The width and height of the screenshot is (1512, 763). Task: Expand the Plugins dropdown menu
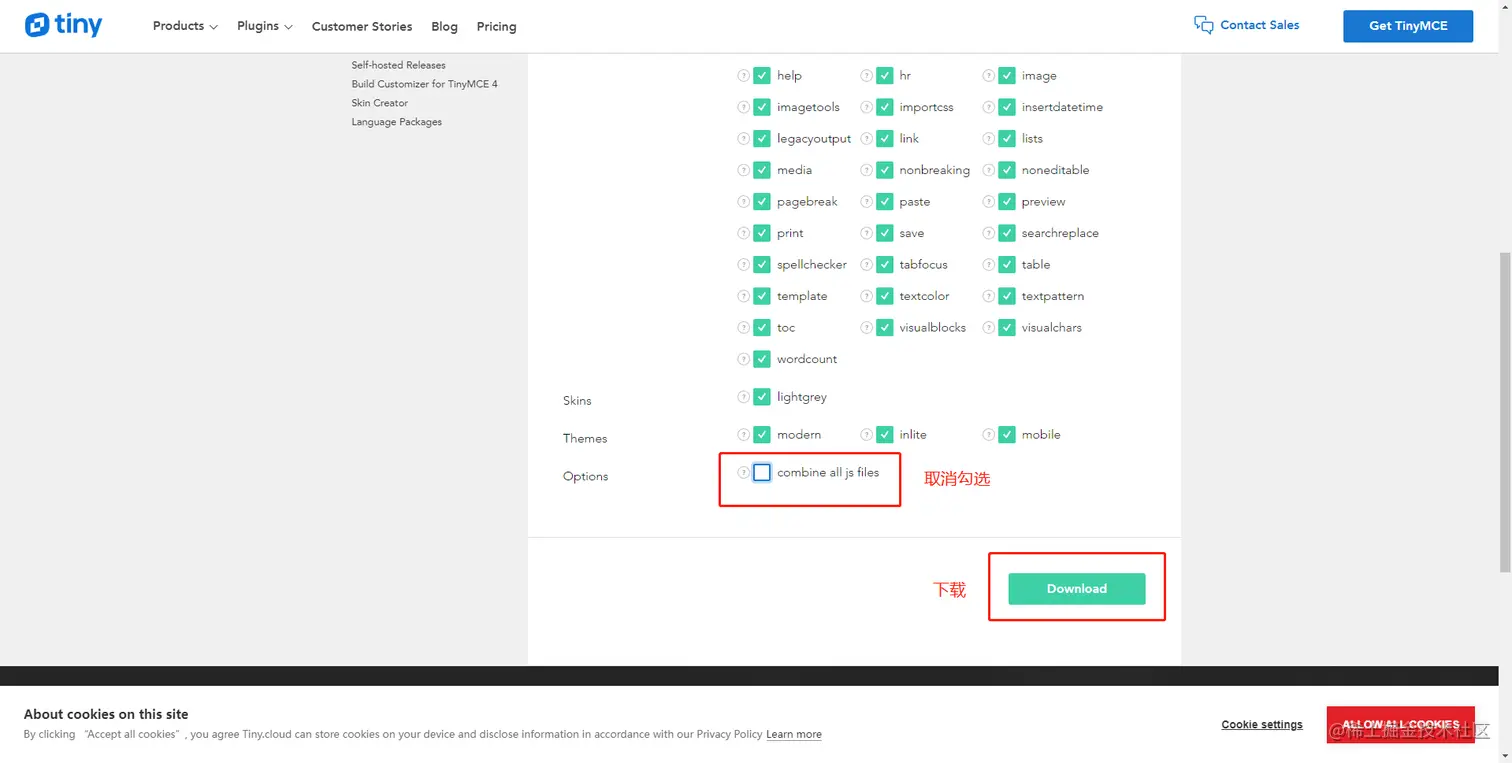coord(265,26)
